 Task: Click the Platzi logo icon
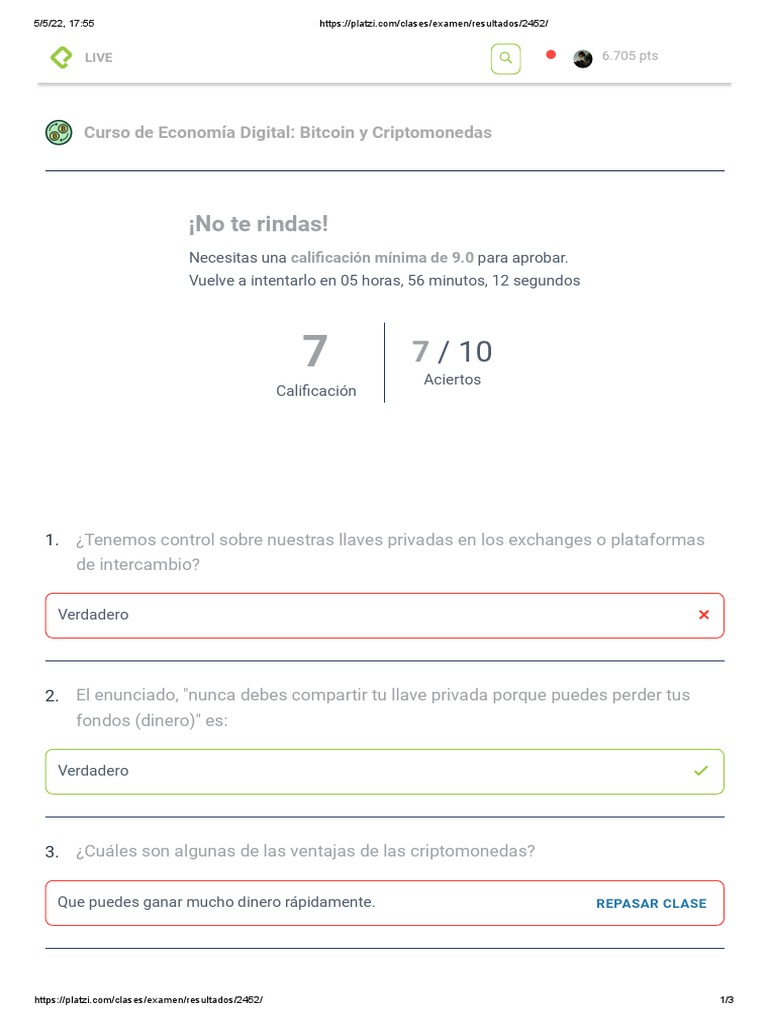[x=61, y=57]
